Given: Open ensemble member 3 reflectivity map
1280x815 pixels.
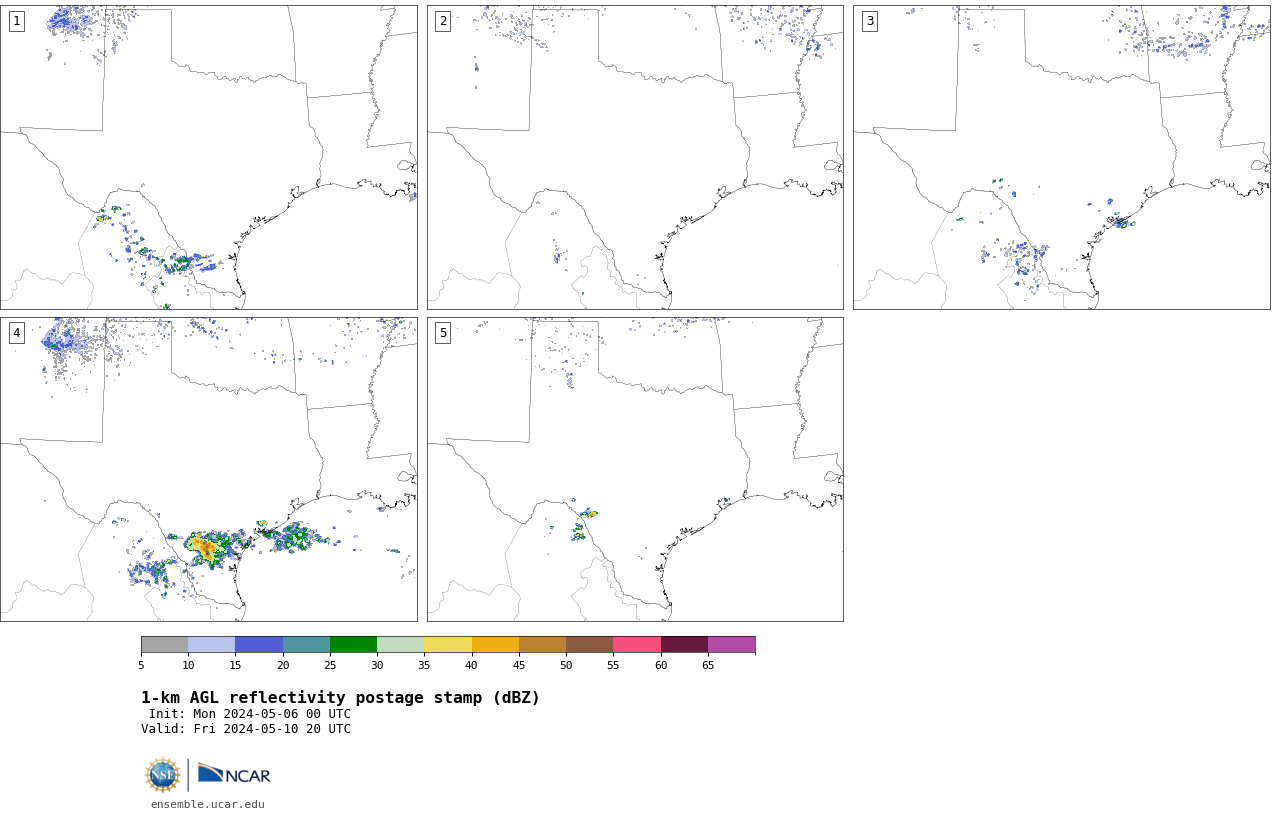Looking at the screenshot, I should (1061, 157).
